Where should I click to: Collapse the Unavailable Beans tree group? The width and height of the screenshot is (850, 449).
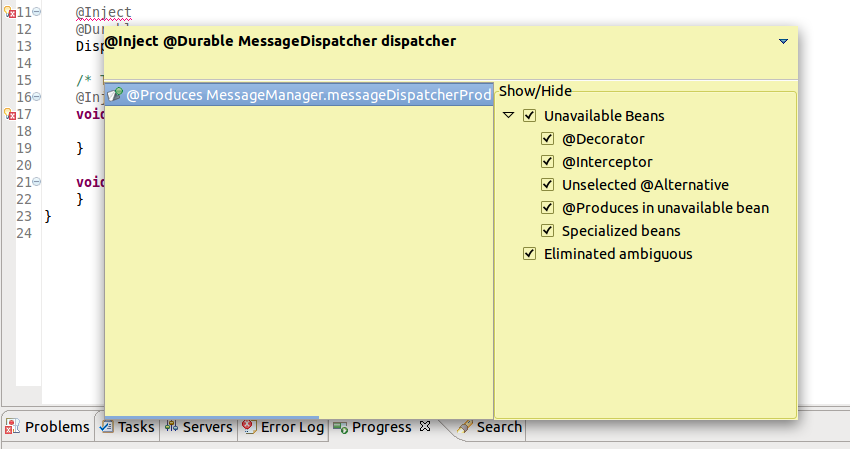click(x=508, y=115)
